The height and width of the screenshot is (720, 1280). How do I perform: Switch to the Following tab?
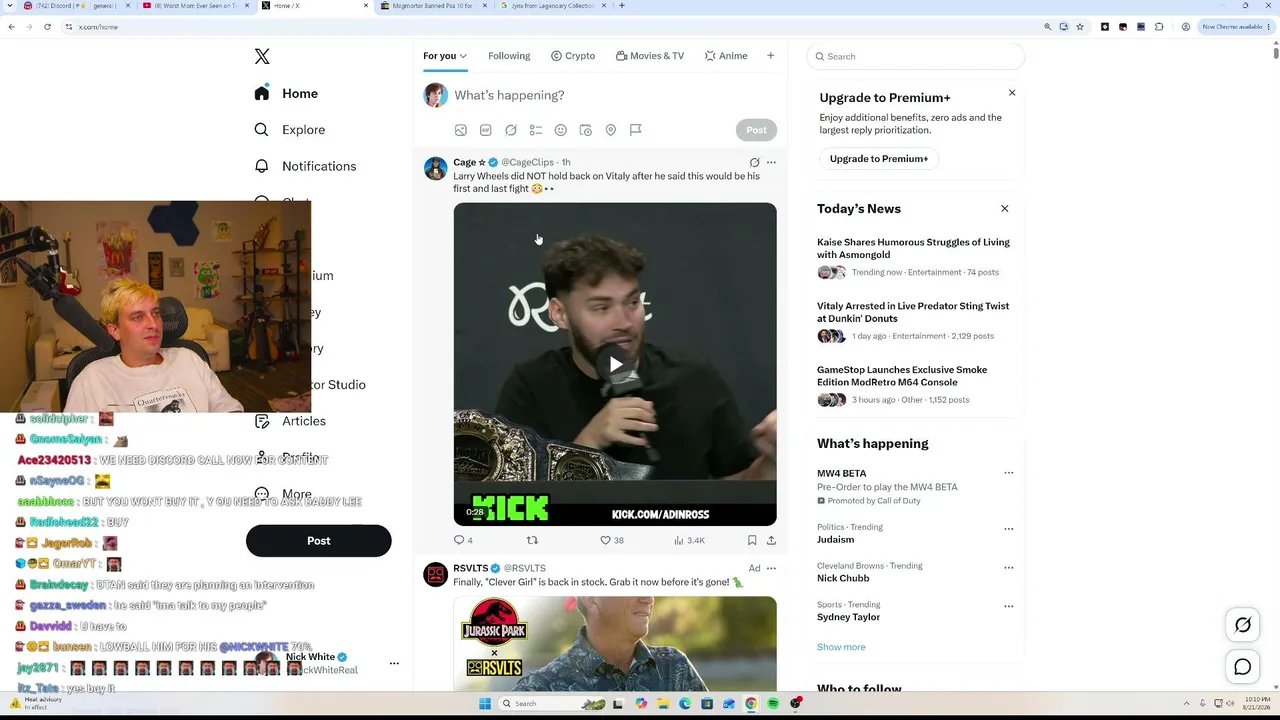509,56
